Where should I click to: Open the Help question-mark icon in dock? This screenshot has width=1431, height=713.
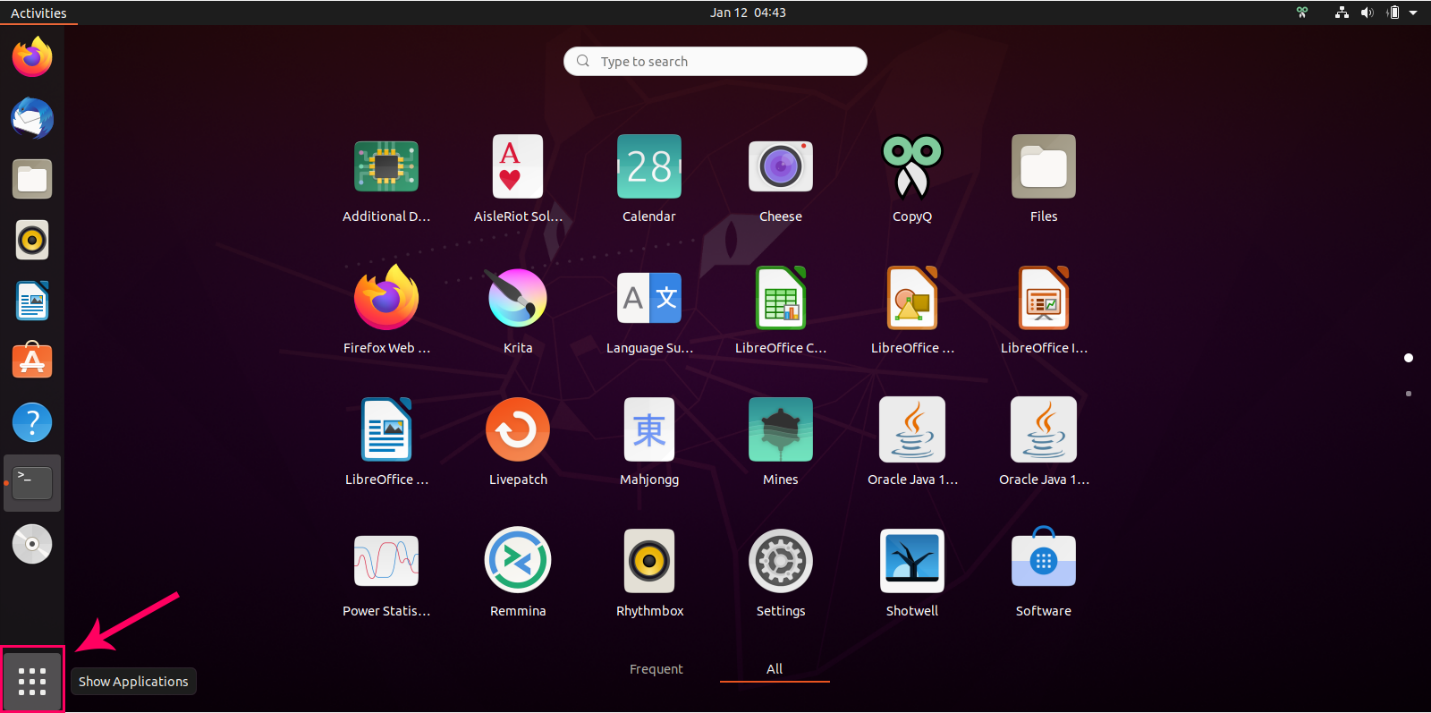tap(32, 422)
